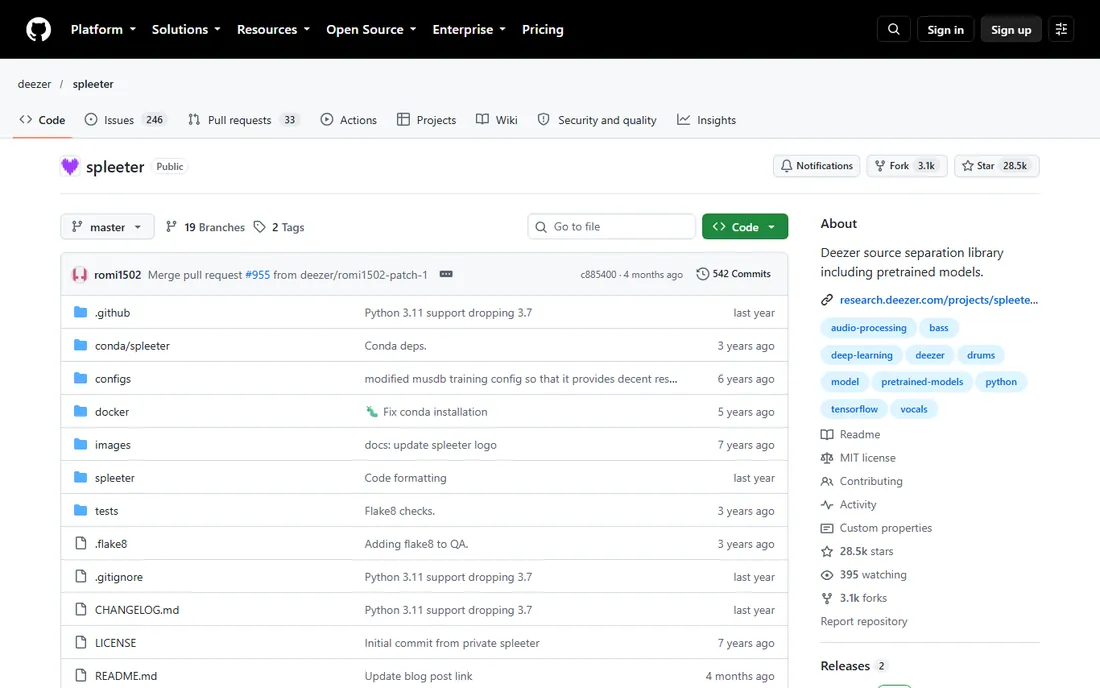Click the link icon beside research.deezer.com
The height and width of the screenshot is (688, 1100).
click(x=827, y=300)
